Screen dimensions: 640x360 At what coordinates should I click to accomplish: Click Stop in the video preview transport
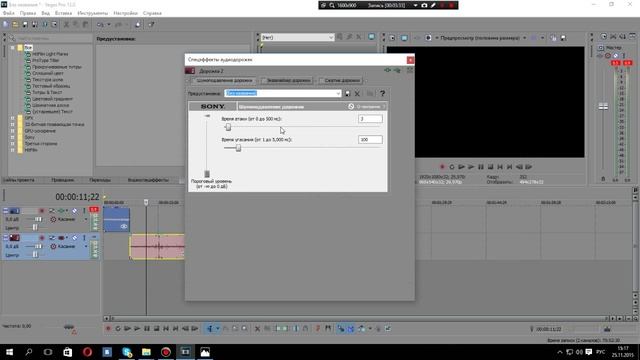tap(491, 167)
